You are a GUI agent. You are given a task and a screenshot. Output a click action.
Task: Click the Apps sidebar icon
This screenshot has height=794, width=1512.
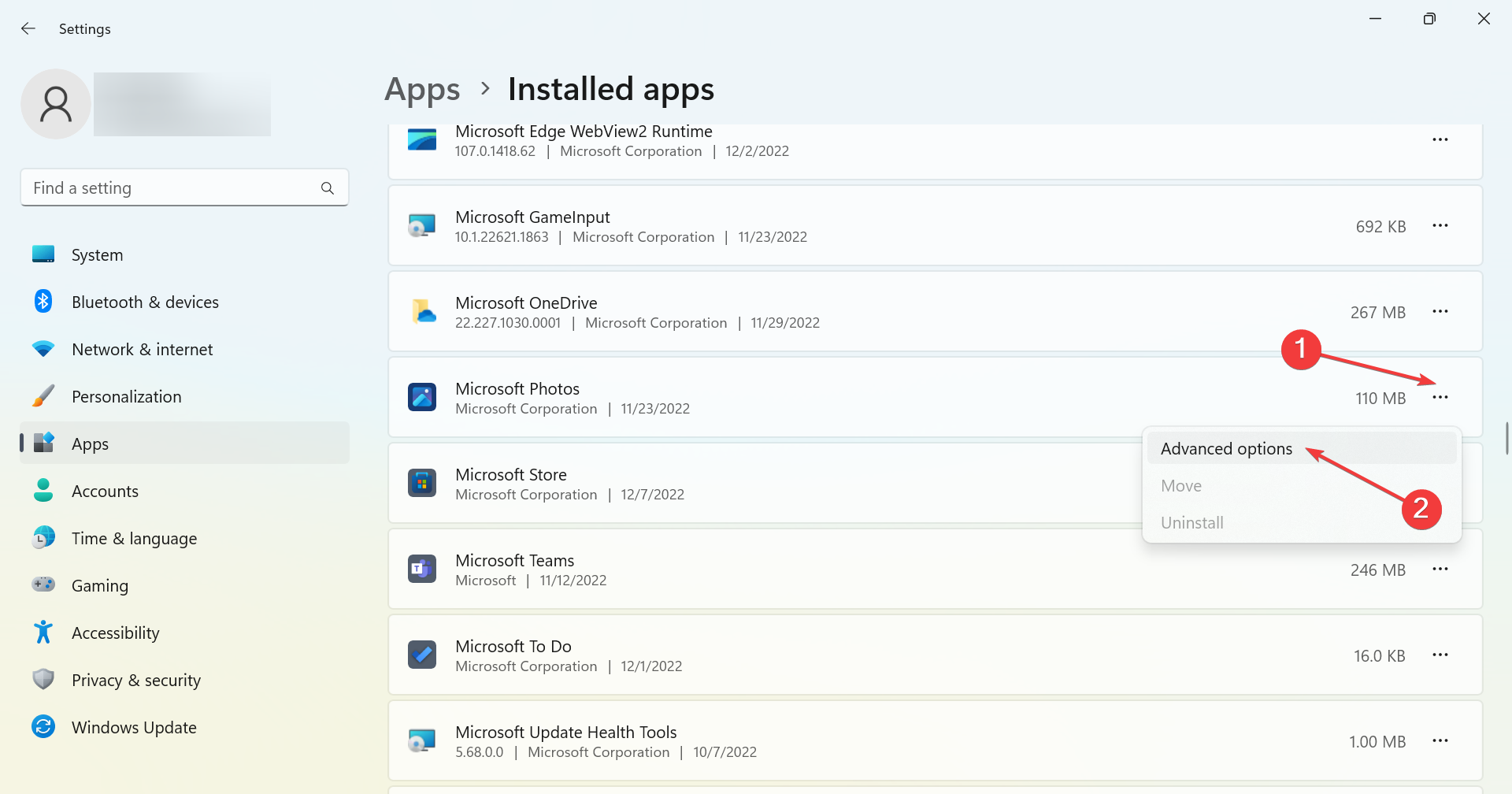click(43, 443)
